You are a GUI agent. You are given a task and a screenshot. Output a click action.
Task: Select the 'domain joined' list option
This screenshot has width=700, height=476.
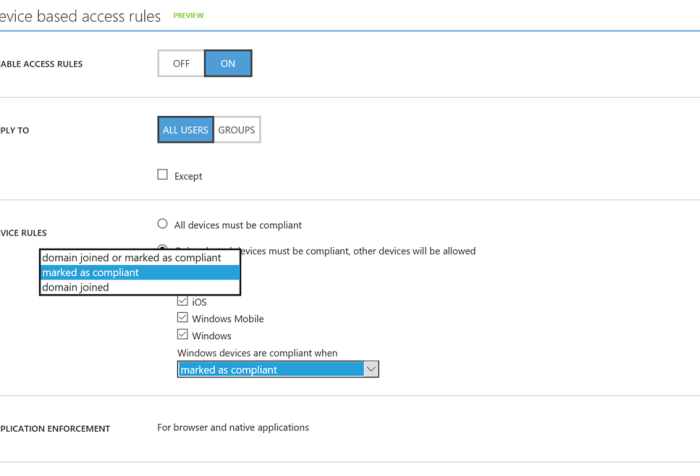pyautogui.click(x=76, y=287)
